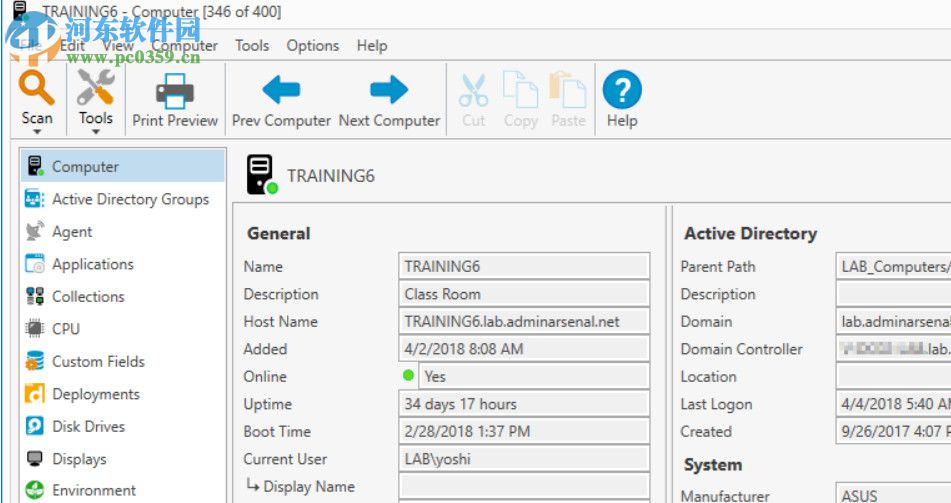Select Active Directory Groups in sidebar

(123, 199)
